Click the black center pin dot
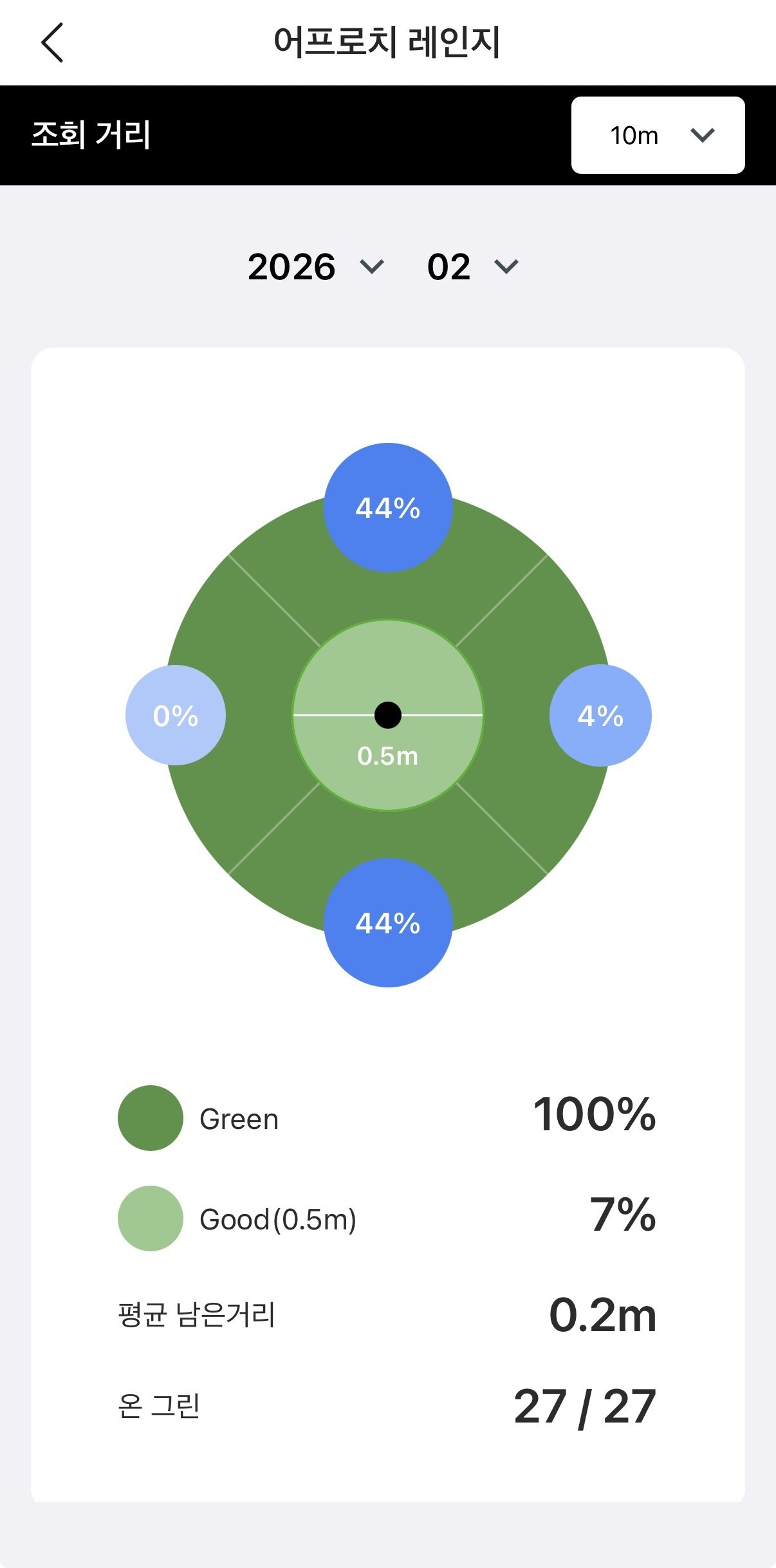Image resolution: width=776 pixels, height=1568 pixels. click(388, 715)
